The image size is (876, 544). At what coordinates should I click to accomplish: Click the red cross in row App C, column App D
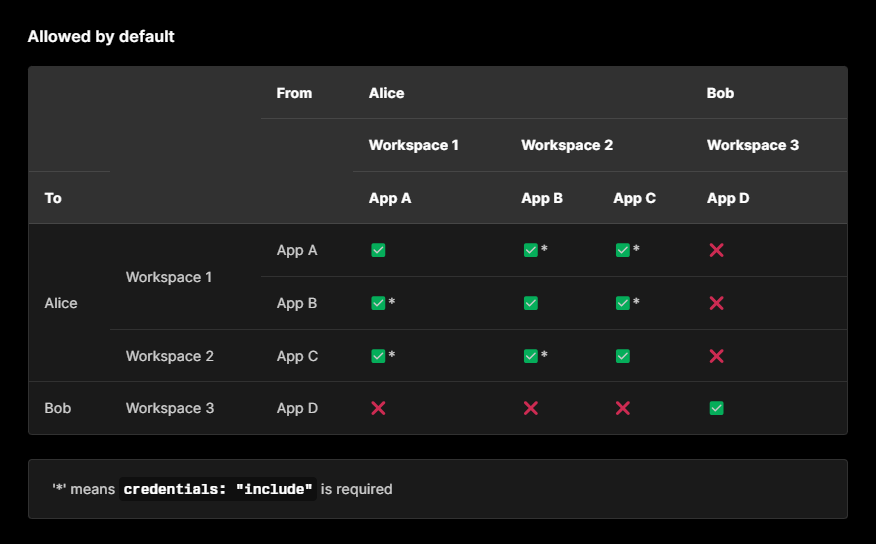716,356
